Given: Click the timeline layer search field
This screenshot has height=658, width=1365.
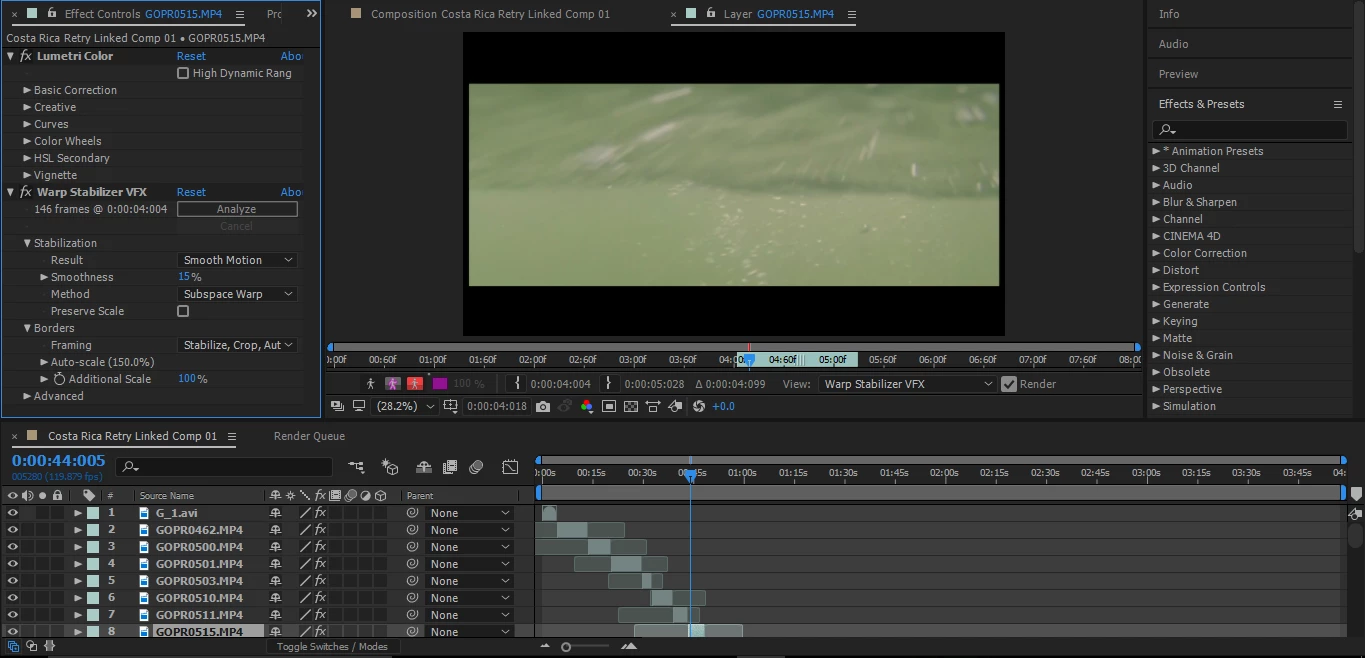Looking at the screenshot, I should (x=224, y=467).
